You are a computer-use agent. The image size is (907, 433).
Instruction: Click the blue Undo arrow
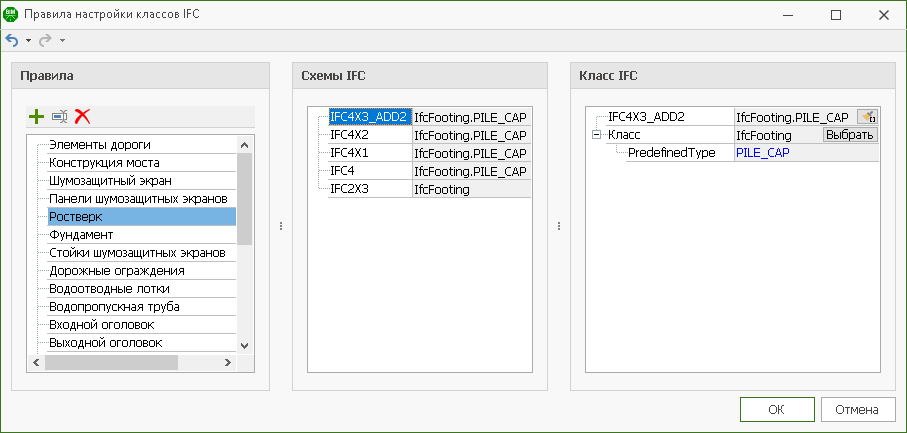tap(12, 40)
